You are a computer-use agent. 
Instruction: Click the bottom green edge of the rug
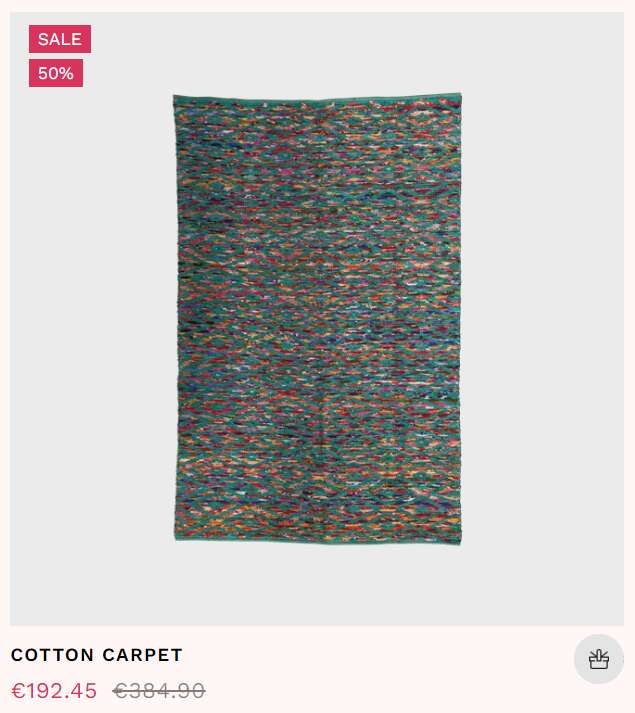tap(318, 539)
